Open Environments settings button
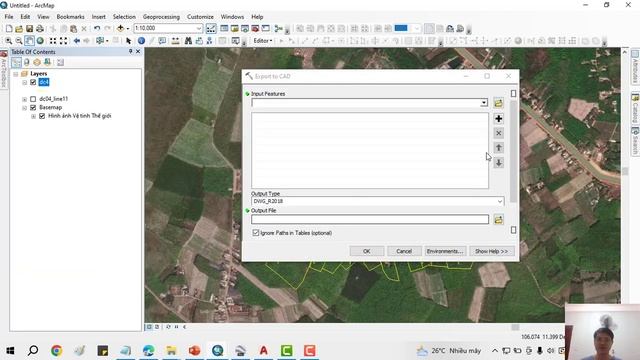 tap(445, 251)
